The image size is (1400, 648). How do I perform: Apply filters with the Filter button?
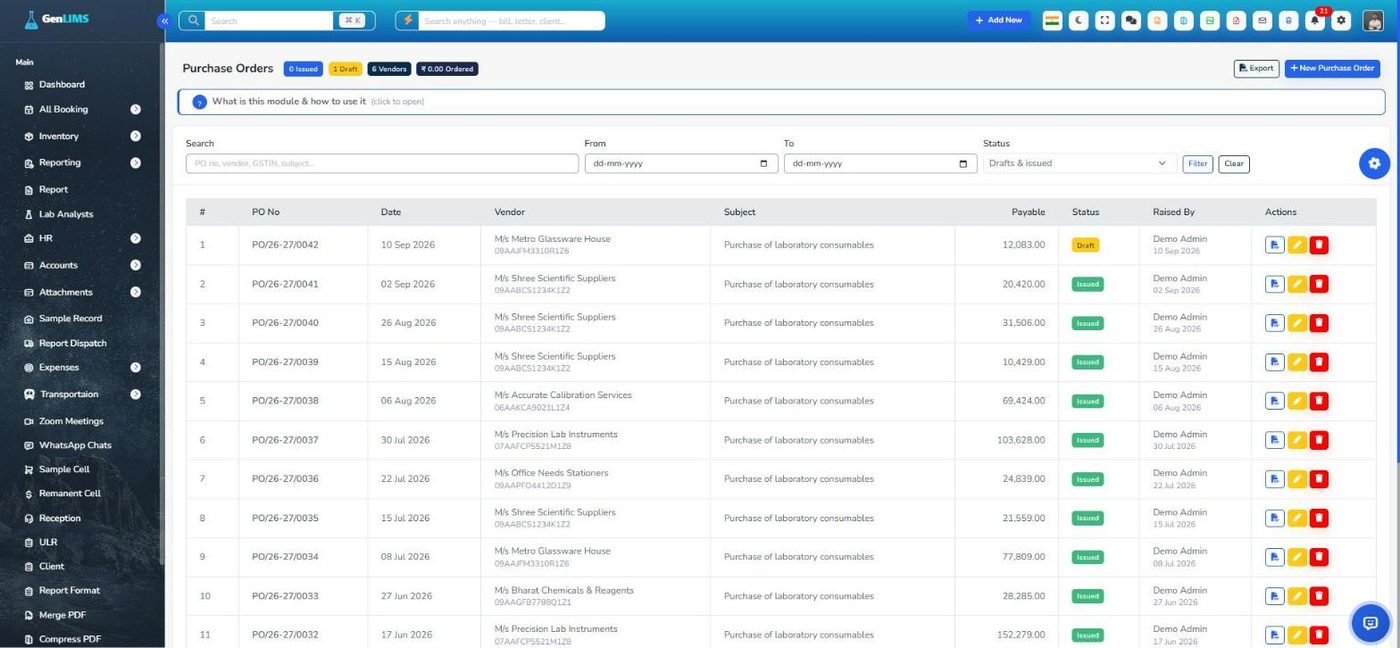click(1198, 164)
